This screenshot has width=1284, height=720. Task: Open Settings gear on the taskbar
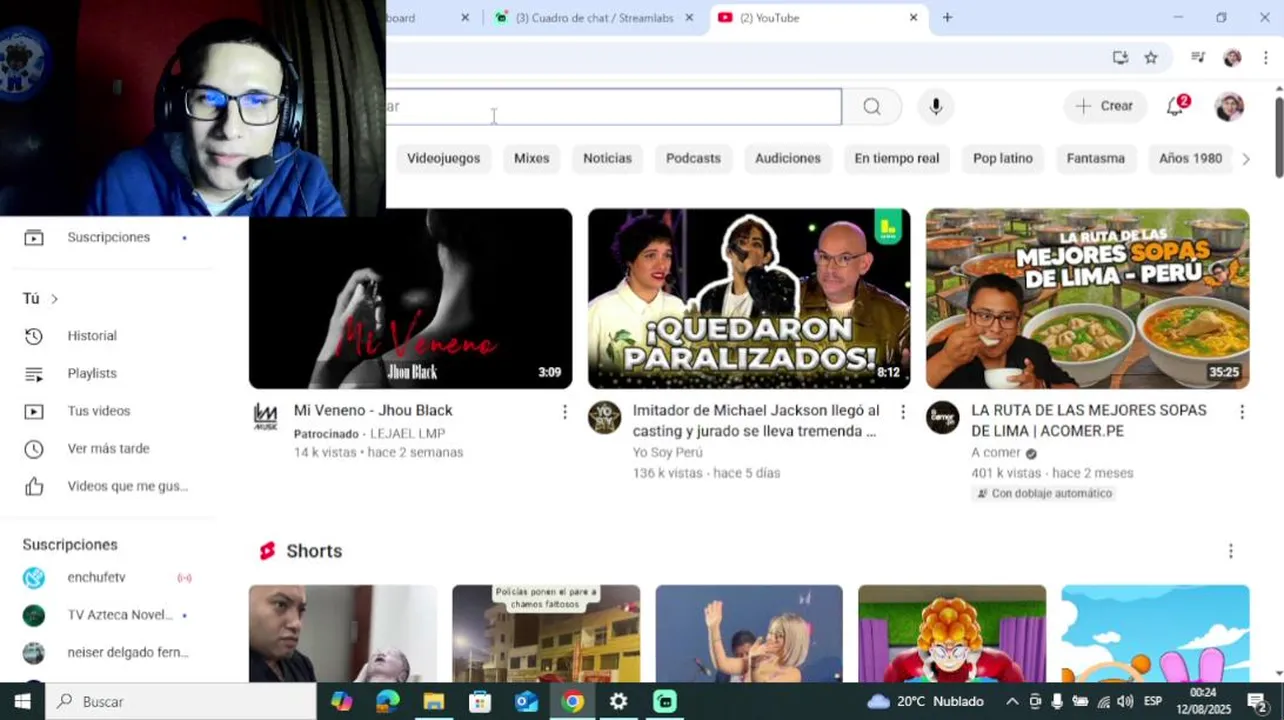[619, 702]
